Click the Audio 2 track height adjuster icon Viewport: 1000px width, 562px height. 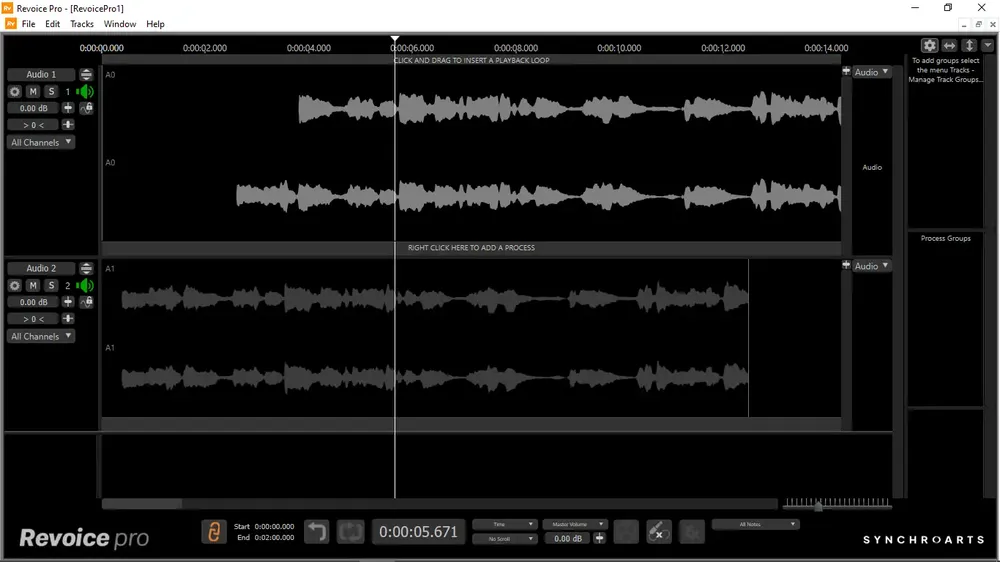coord(86,269)
